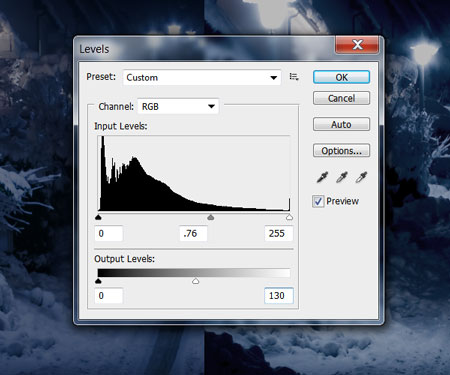Click the OK button
The image size is (450, 375).
[x=341, y=77]
